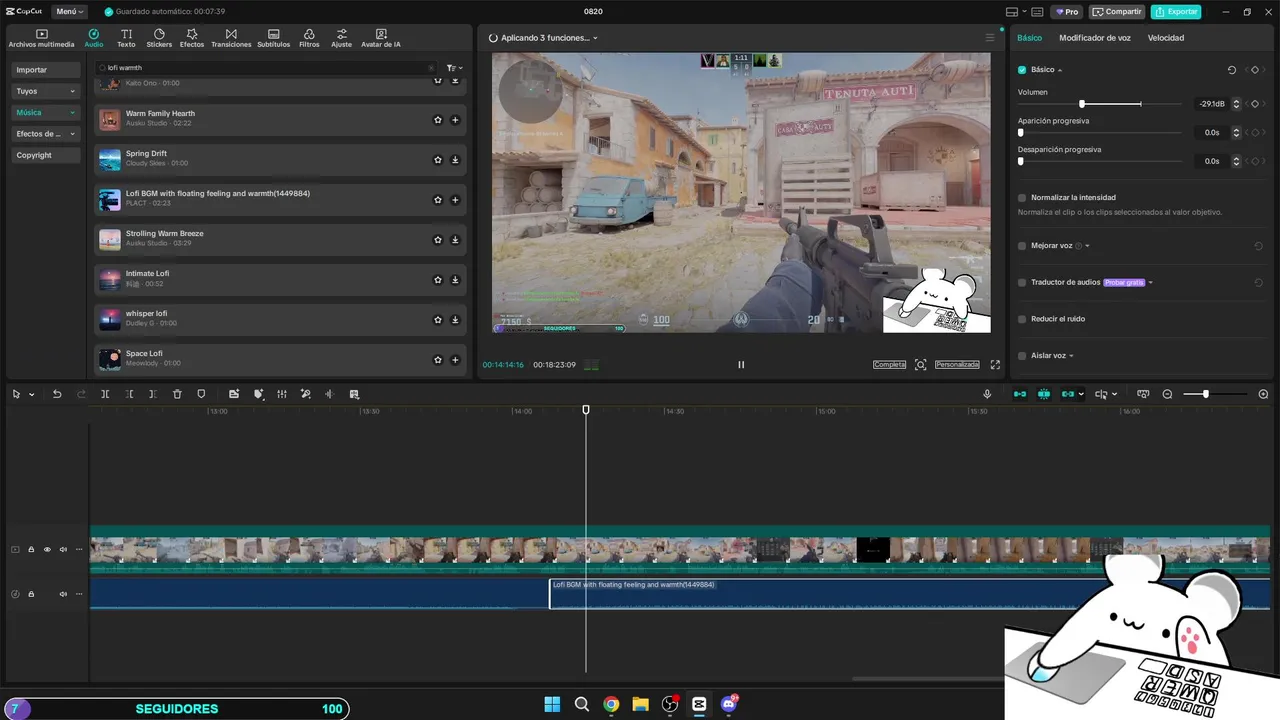Switch to Modificador de voz tab
The width and height of the screenshot is (1280, 720).
(1095, 38)
